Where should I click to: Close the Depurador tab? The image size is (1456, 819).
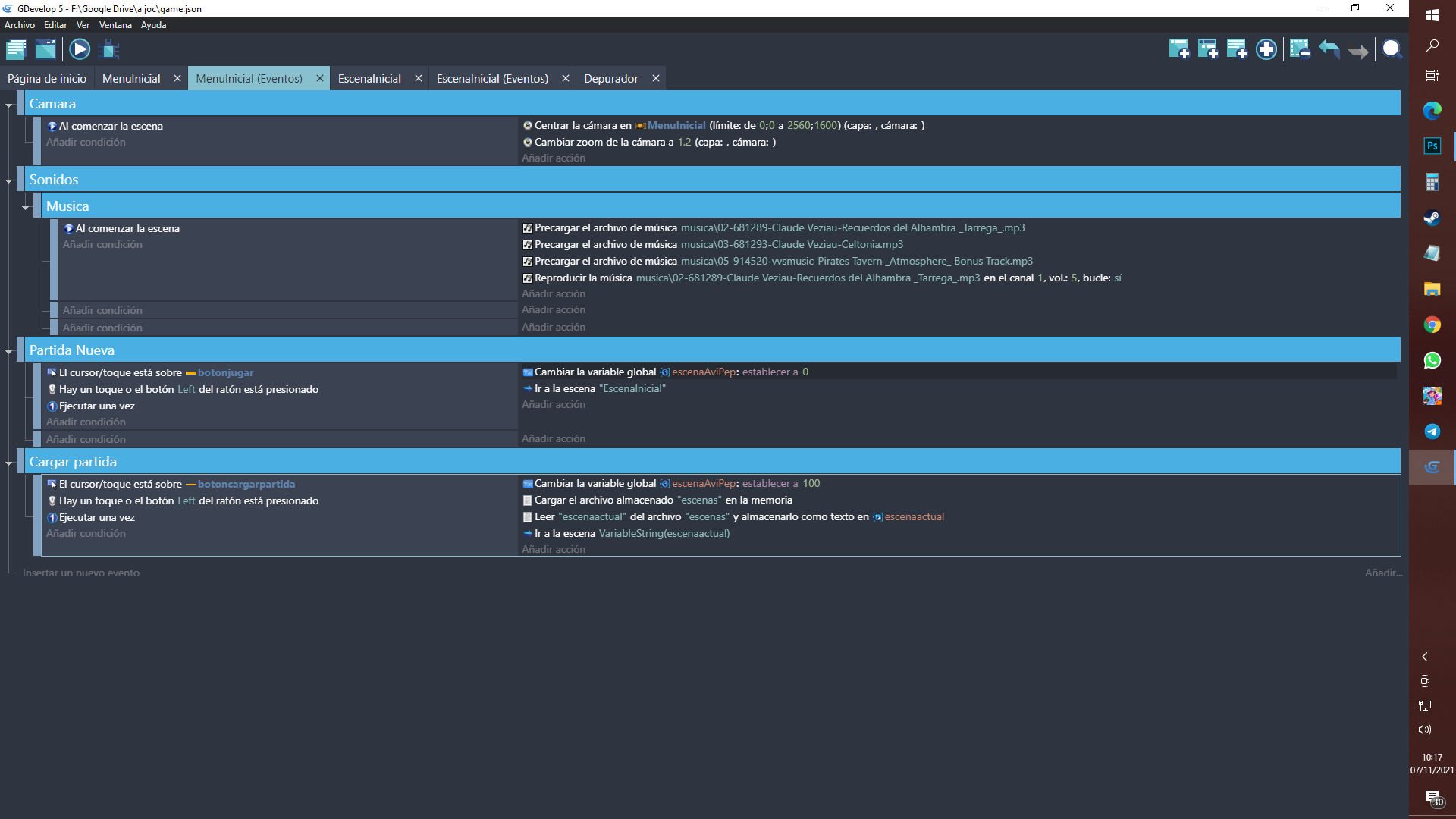[656, 79]
